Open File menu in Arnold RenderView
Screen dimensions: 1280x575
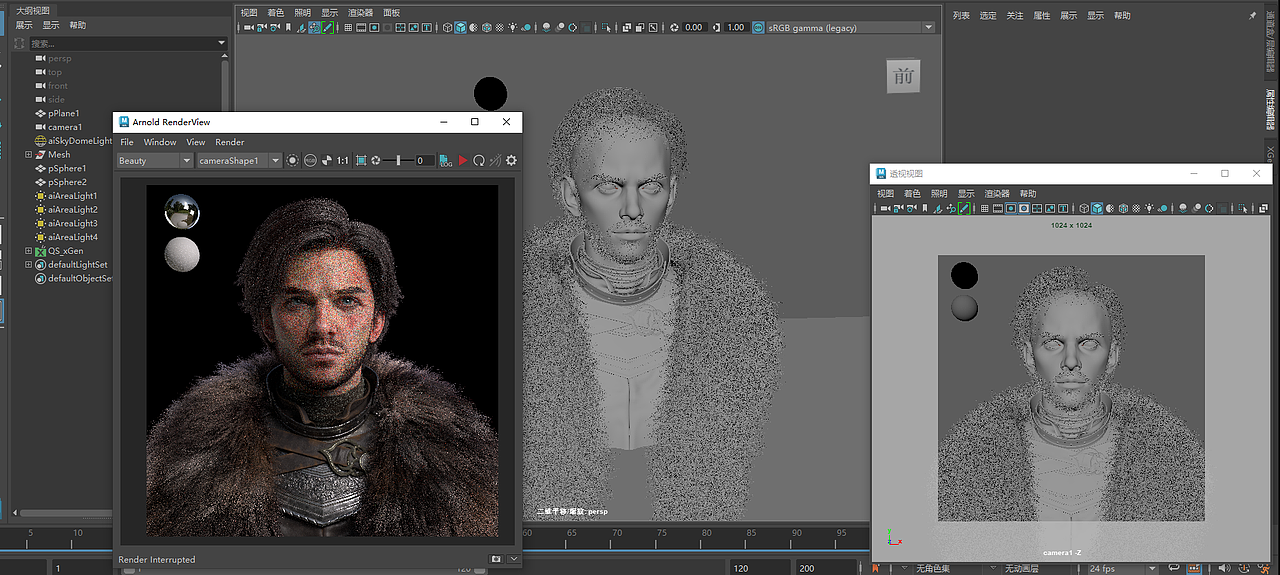[x=127, y=142]
